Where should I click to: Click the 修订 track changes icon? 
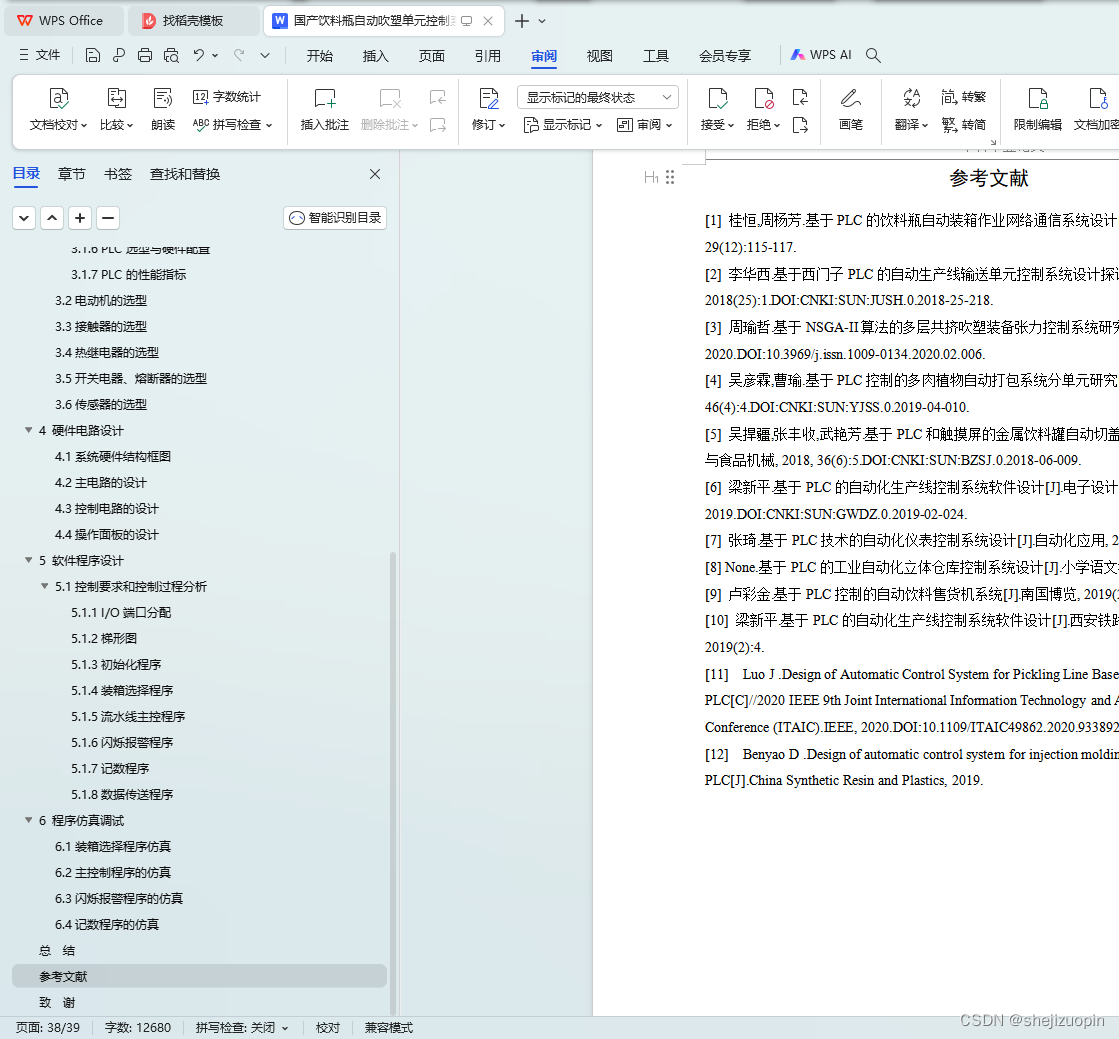489,99
